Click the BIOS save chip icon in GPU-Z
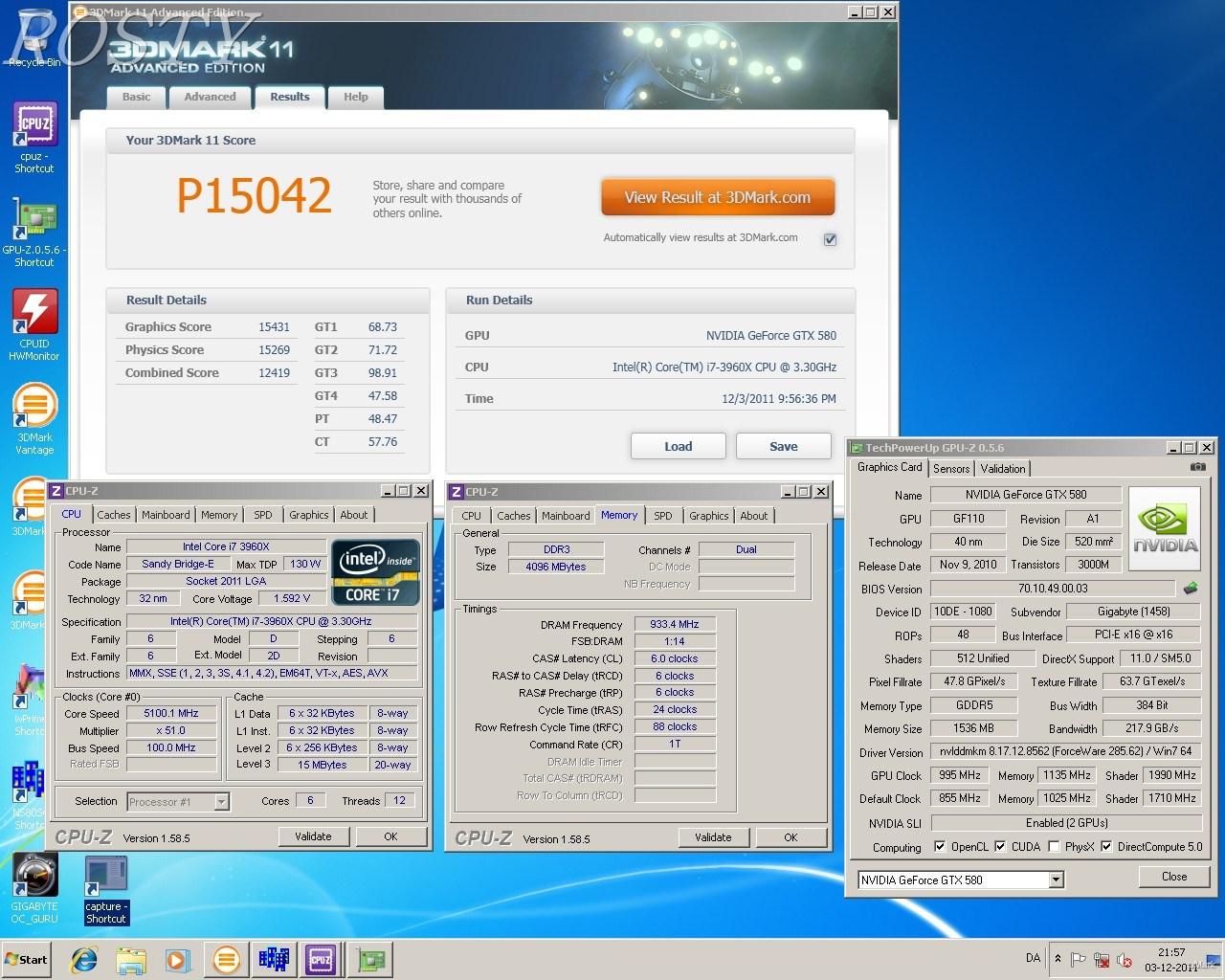Image resolution: width=1225 pixels, height=980 pixels. coord(1191,589)
